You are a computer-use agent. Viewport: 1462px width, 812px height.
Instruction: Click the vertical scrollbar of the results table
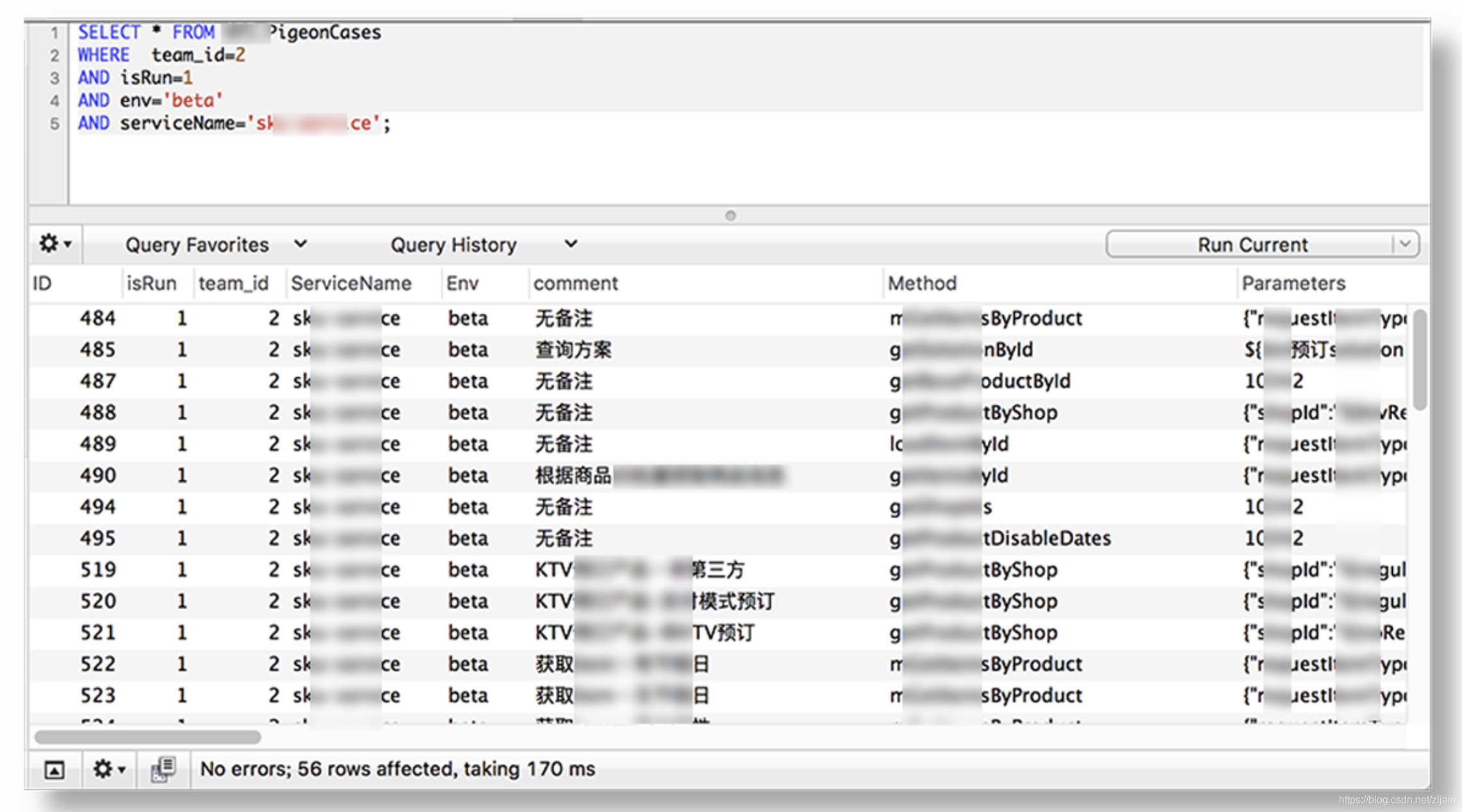[x=1420, y=360]
